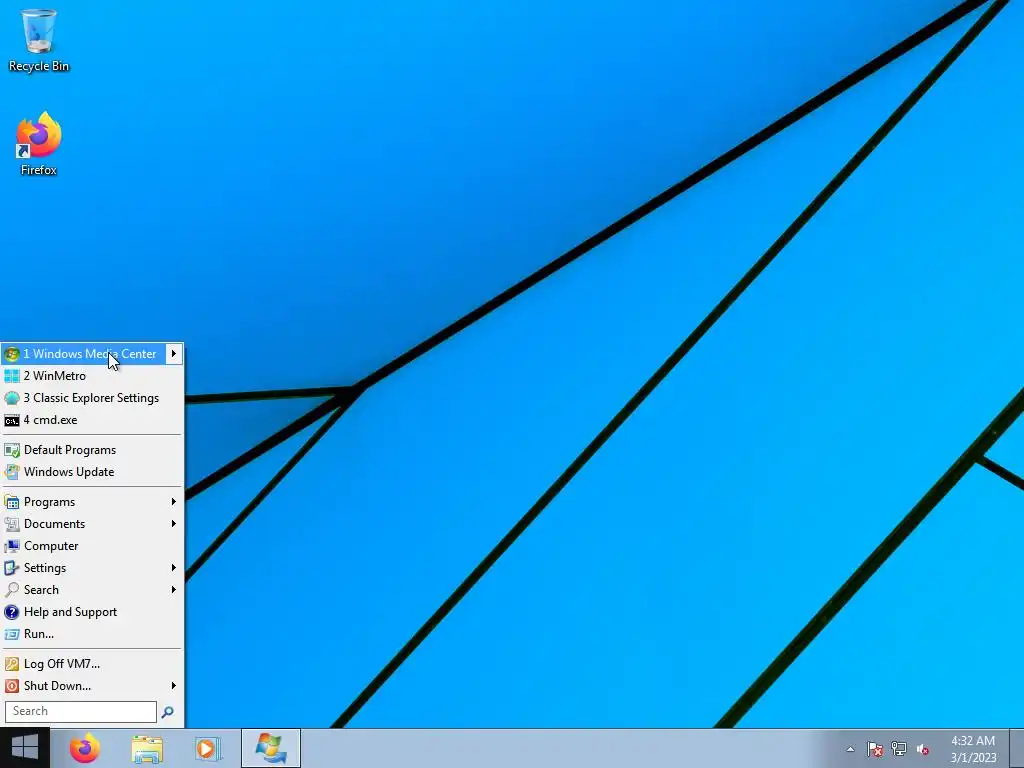The width and height of the screenshot is (1024, 768).
Task: Open the Action Center flag icon
Action: coord(875,749)
